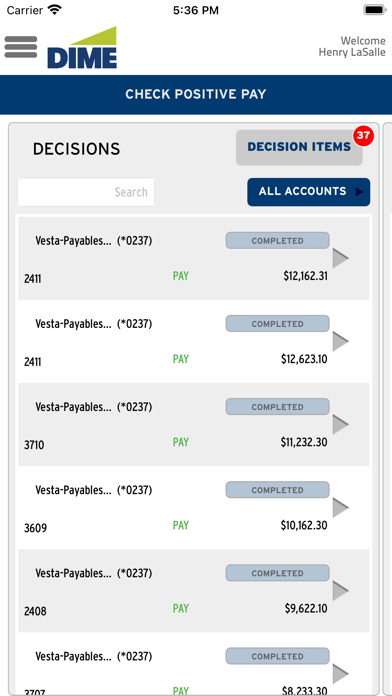Open details arrow for $9,622.10 check
Image resolution: width=392 pixels, height=696 pixels.
[x=341, y=591]
